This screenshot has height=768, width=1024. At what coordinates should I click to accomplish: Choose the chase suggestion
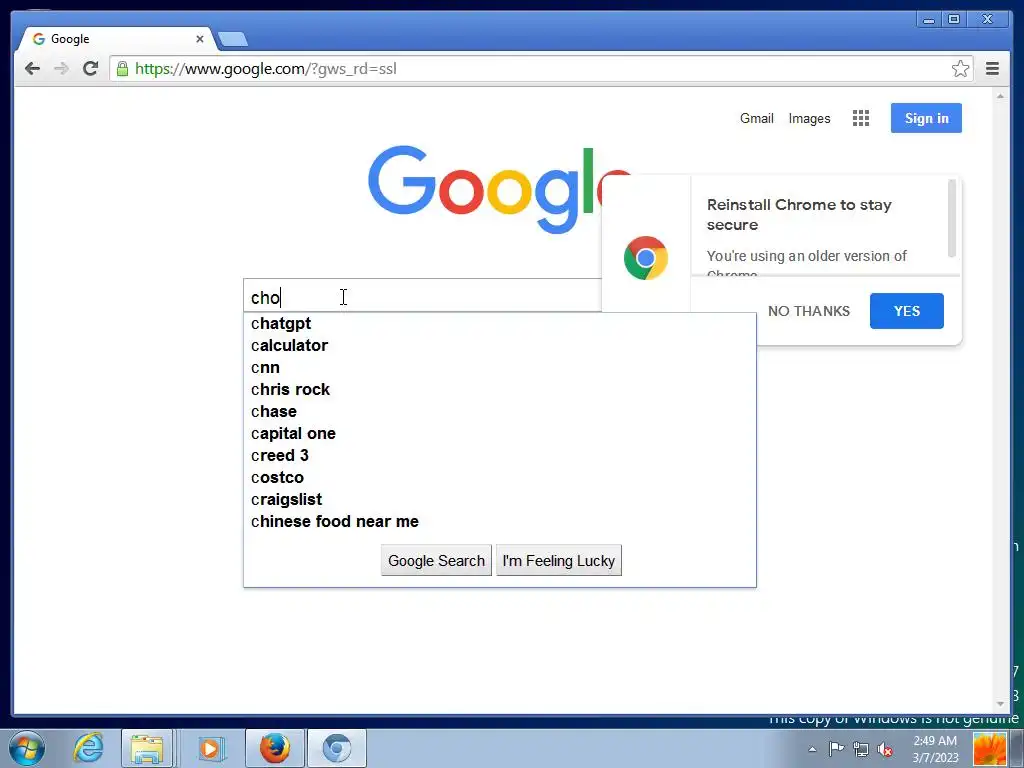[500, 411]
